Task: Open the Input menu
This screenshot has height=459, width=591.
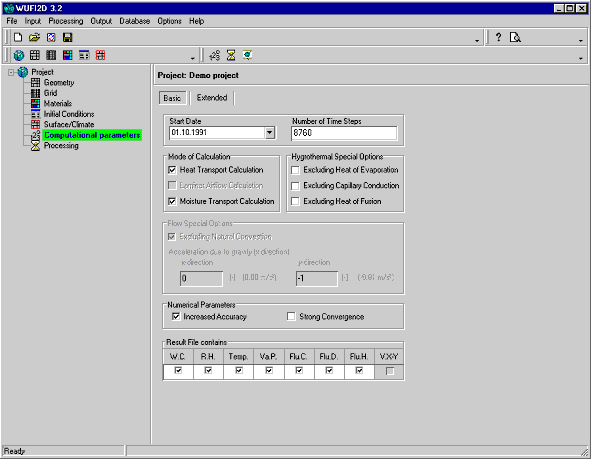Action: click(x=32, y=21)
